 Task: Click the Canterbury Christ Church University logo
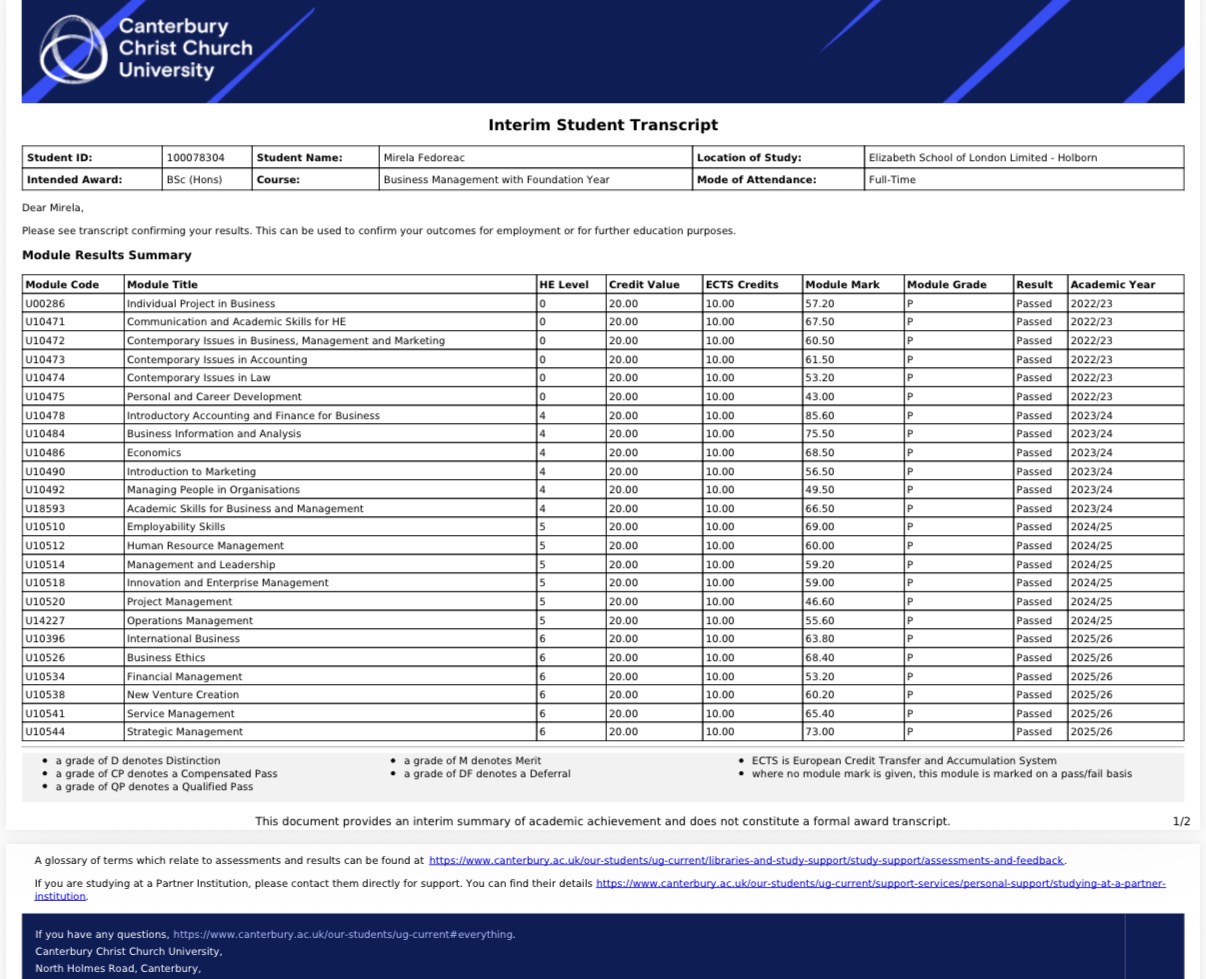[x=146, y=48]
